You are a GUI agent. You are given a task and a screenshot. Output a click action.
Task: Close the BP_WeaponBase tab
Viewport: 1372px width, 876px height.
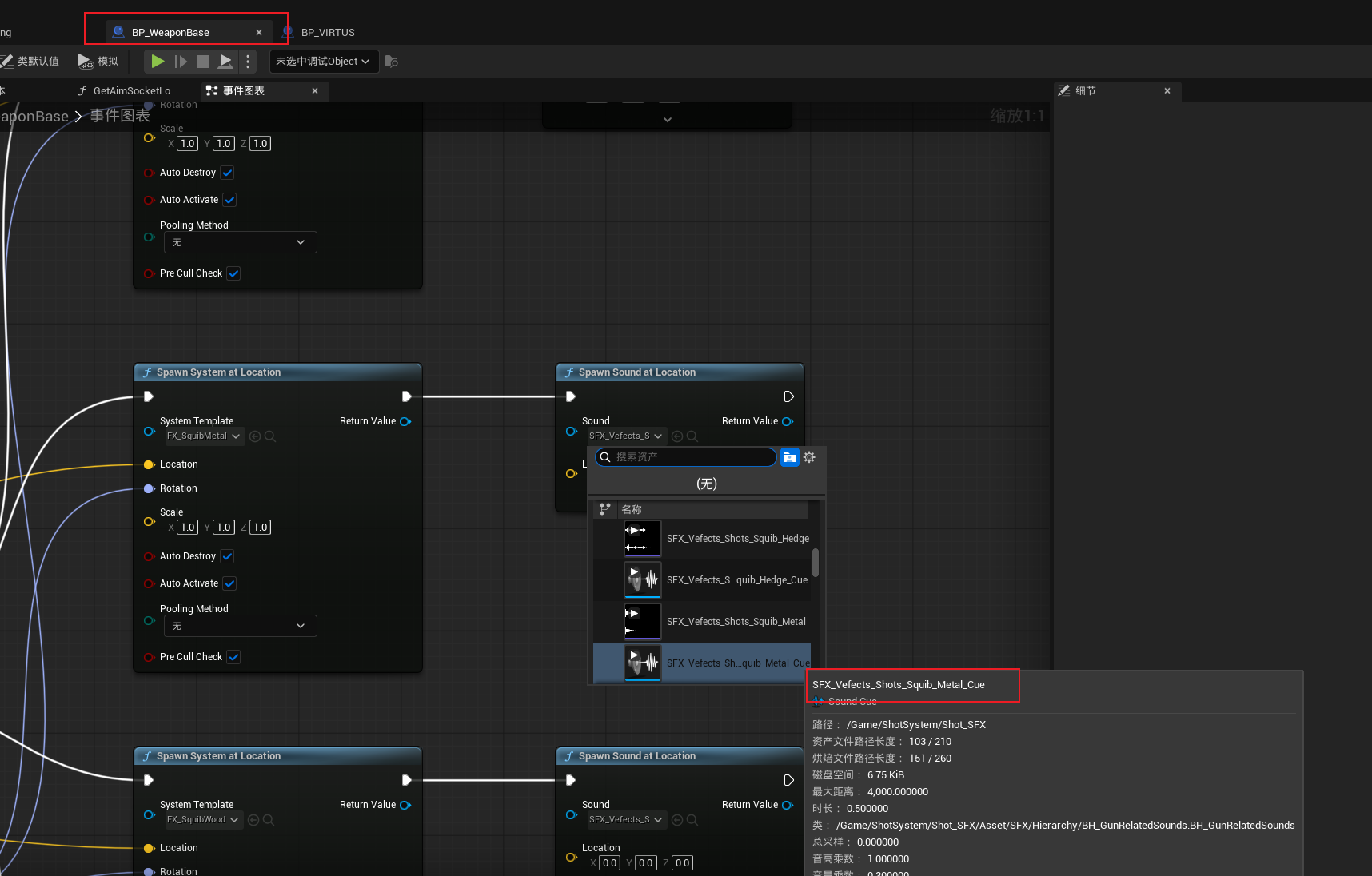259,33
